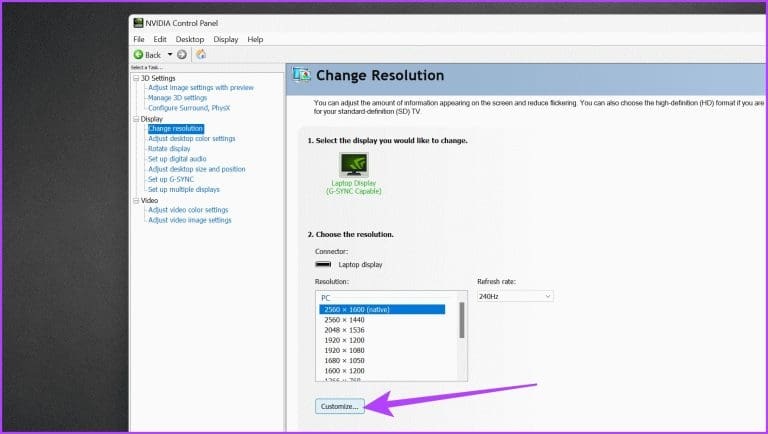Click the Customize... button

pos(339,407)
